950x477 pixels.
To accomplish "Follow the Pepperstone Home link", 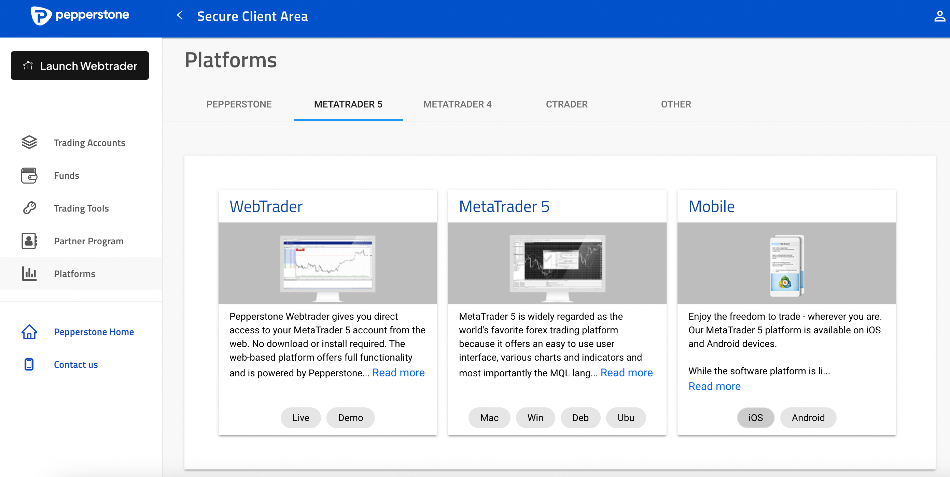I will (x=94, y=332).
